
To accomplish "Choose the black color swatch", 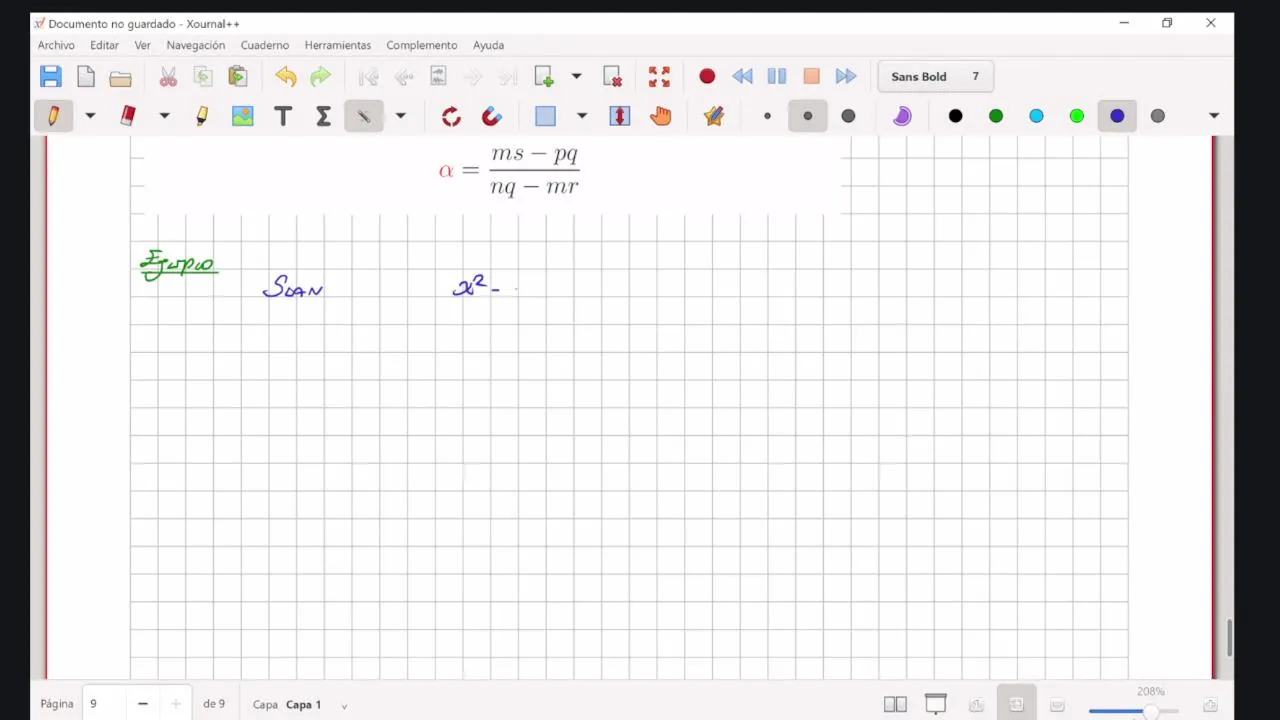I will (955, 116).
